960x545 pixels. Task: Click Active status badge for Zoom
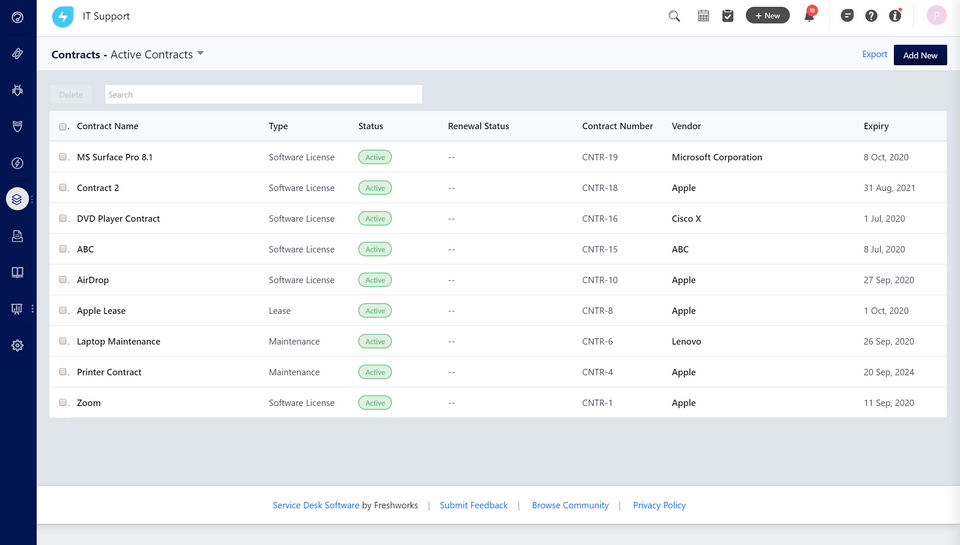pos(375,403)
